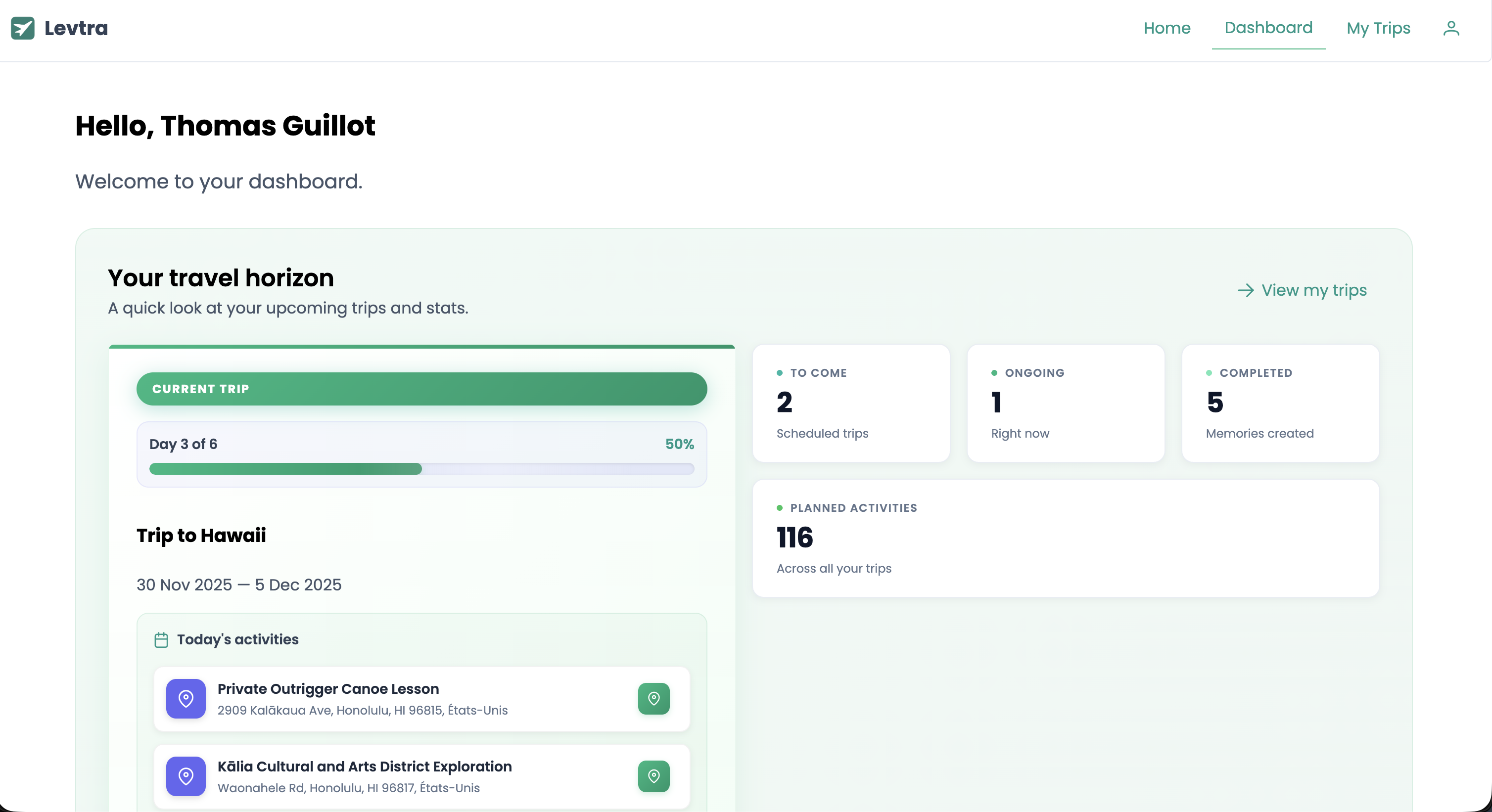Click the Trip to Hawaii title
The height and width of the screenshot is (812, 1492).
tap(201, 535)
